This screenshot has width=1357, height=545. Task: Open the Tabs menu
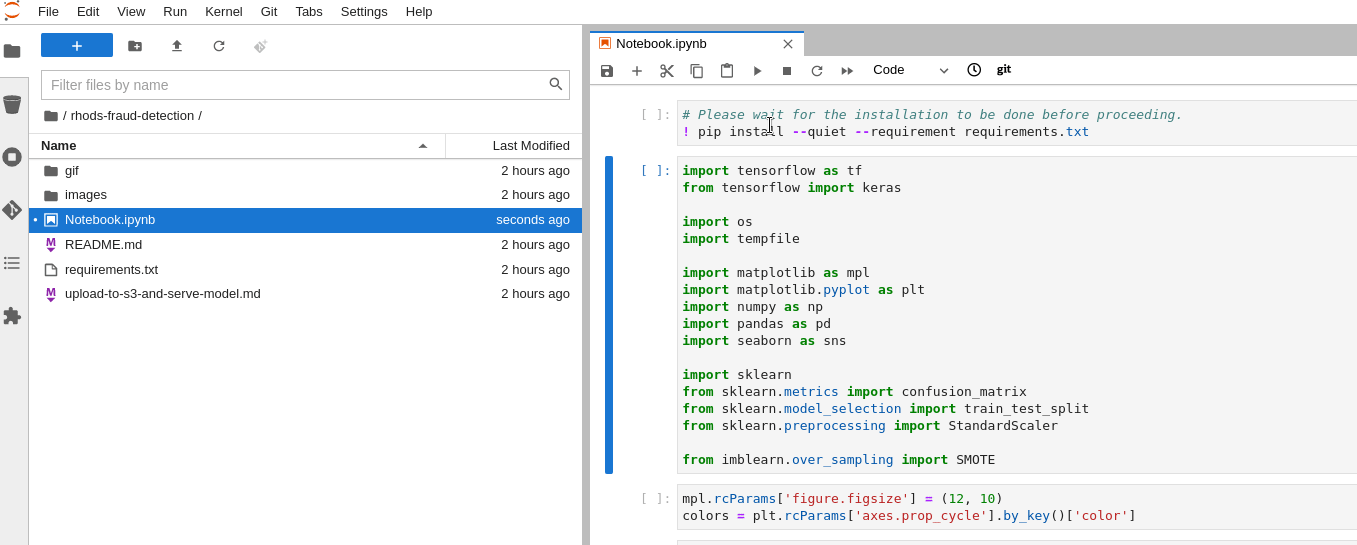point(309,11)
